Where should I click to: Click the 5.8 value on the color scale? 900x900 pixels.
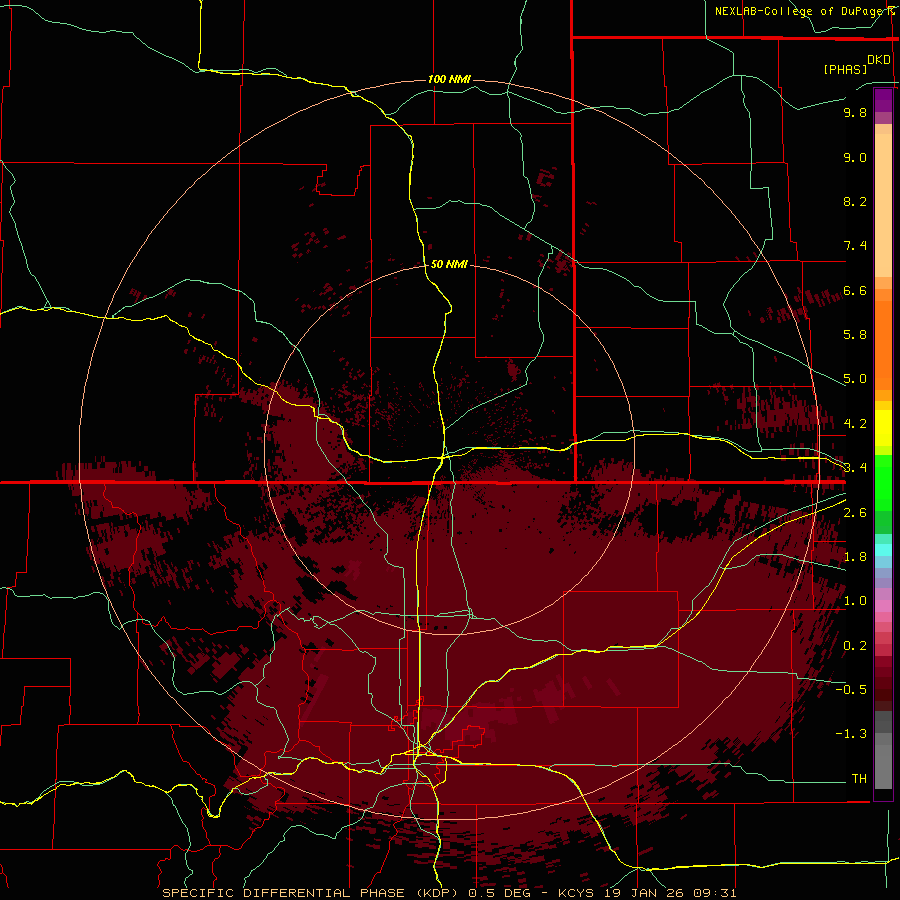point(855,335)
